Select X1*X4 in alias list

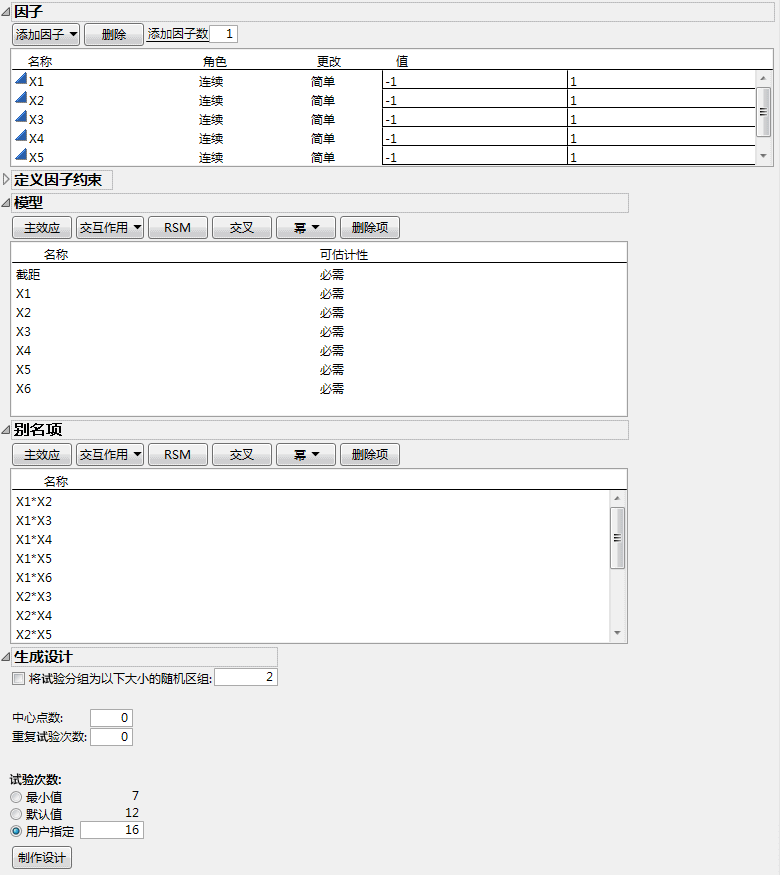click(311, 540)
